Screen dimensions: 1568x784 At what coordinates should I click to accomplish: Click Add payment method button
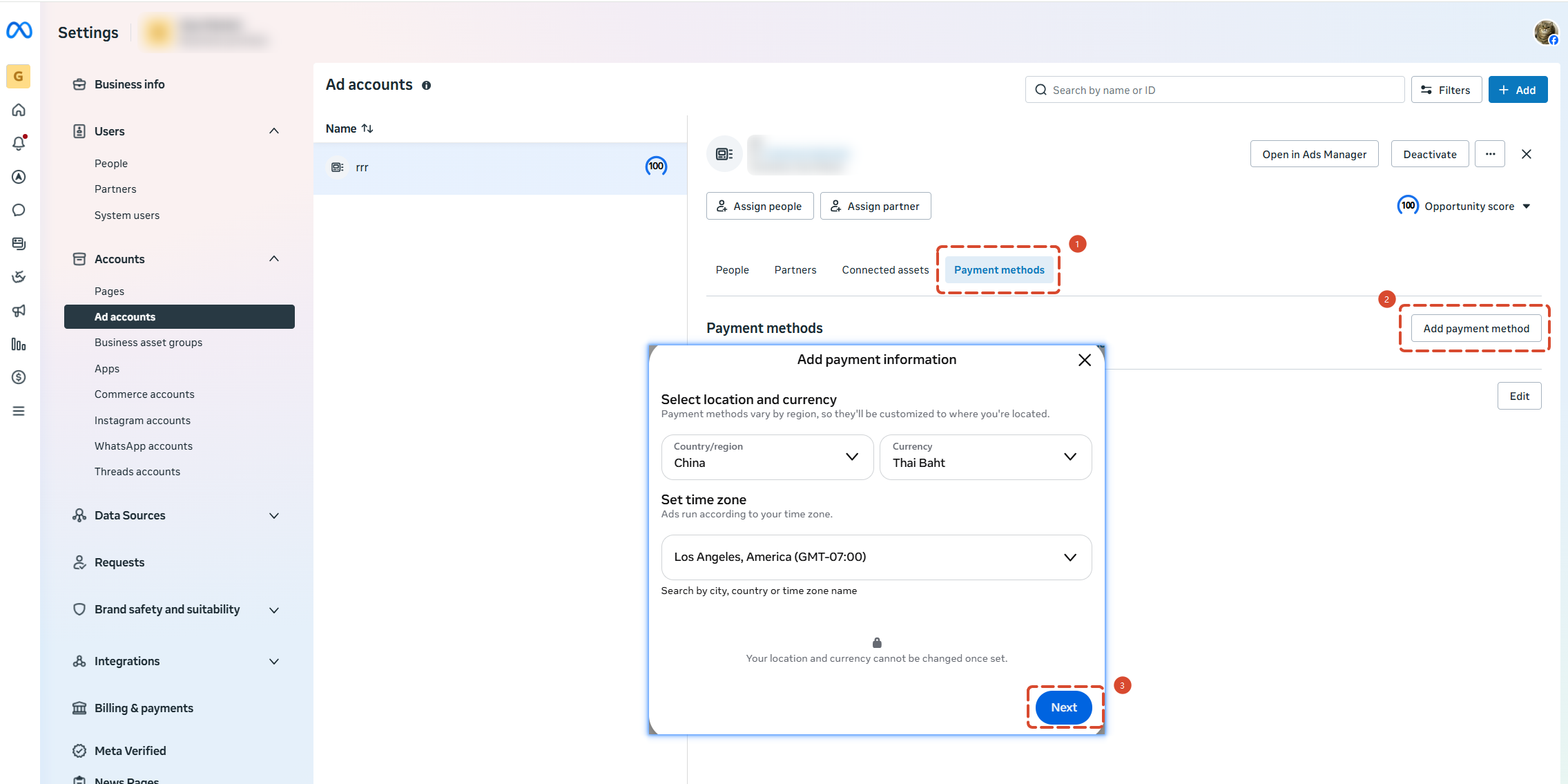pyautogui.click(x=1476, y=329)
